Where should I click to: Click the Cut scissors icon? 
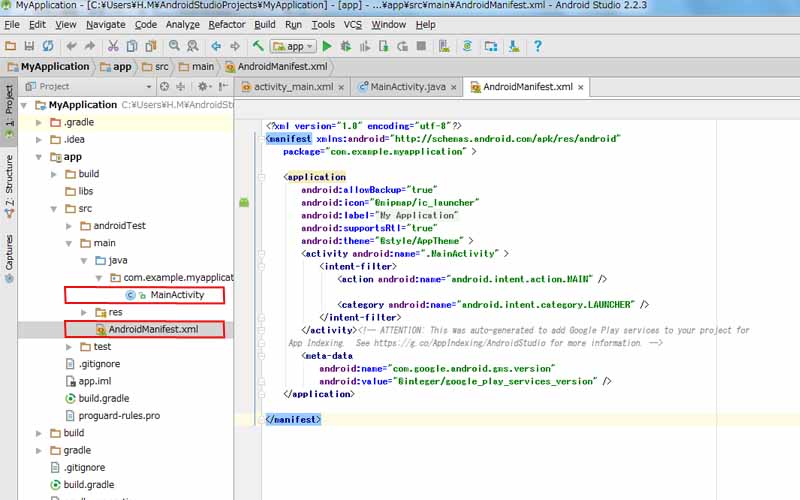(x=113, y=46)
